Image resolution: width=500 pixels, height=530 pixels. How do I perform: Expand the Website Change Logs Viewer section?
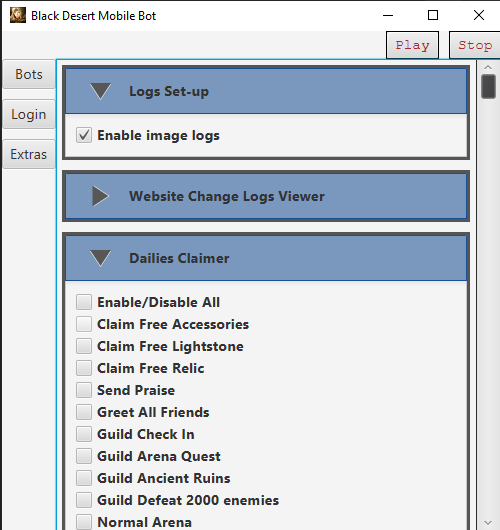[100, 196]
